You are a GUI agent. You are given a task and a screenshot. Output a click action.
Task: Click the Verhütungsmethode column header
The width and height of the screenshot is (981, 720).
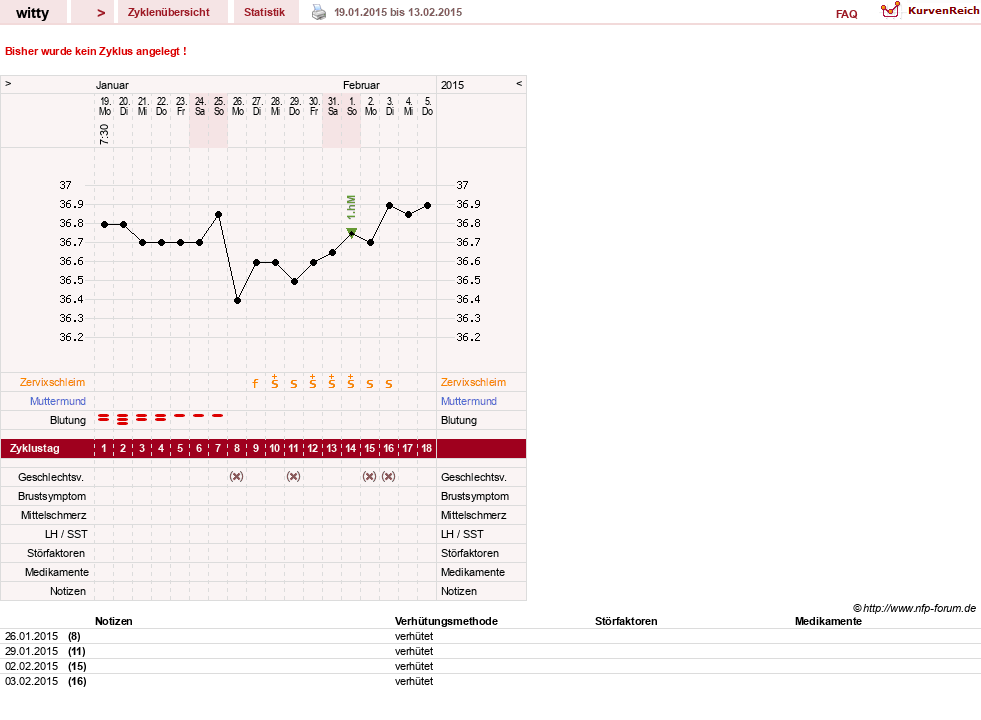coord(446,621)
